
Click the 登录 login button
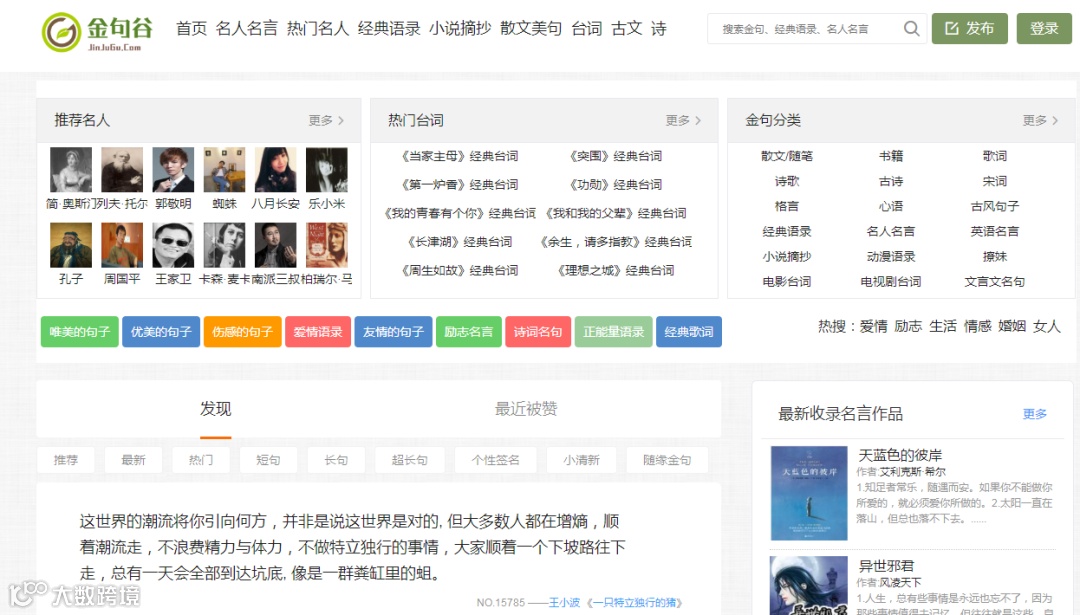[1044, 29]
